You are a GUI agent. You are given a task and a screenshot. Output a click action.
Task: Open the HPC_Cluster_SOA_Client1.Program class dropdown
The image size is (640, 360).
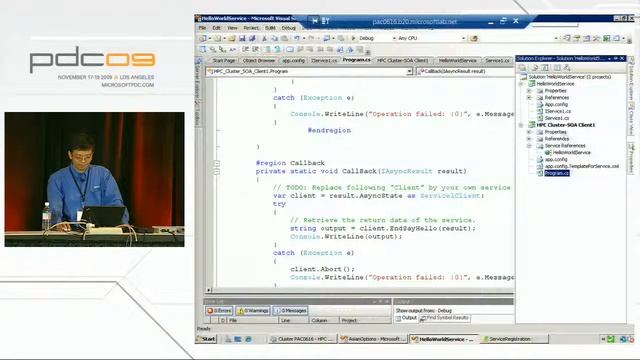pos(409,71)
